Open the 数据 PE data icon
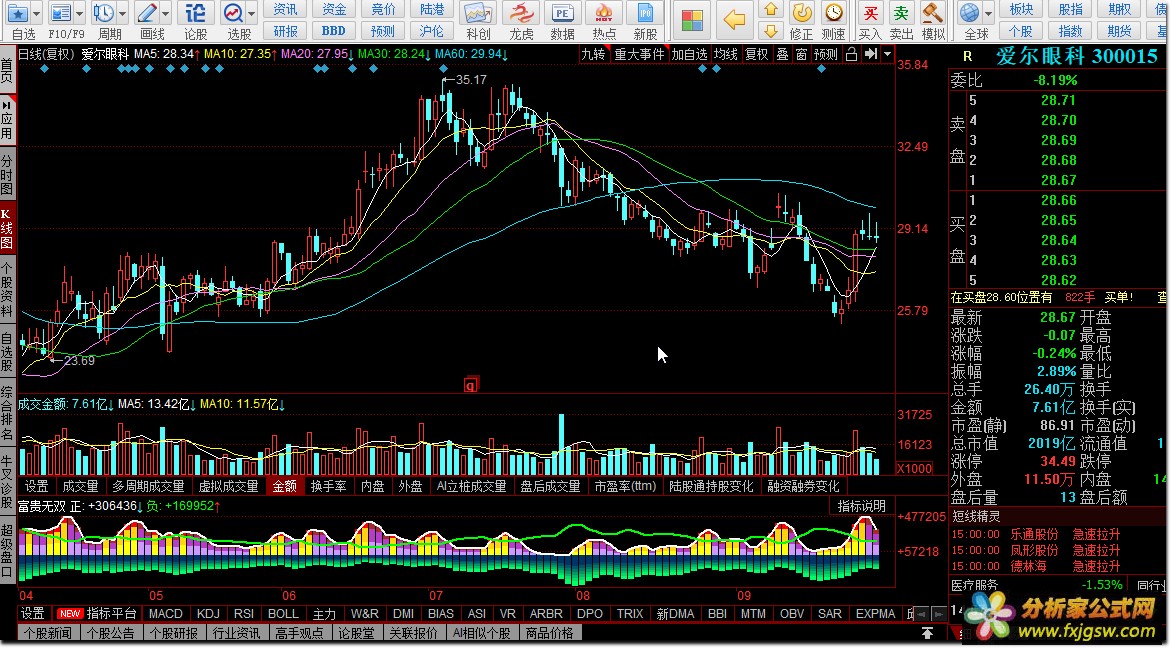1172x648 pixels. click(x=562, y=13)
